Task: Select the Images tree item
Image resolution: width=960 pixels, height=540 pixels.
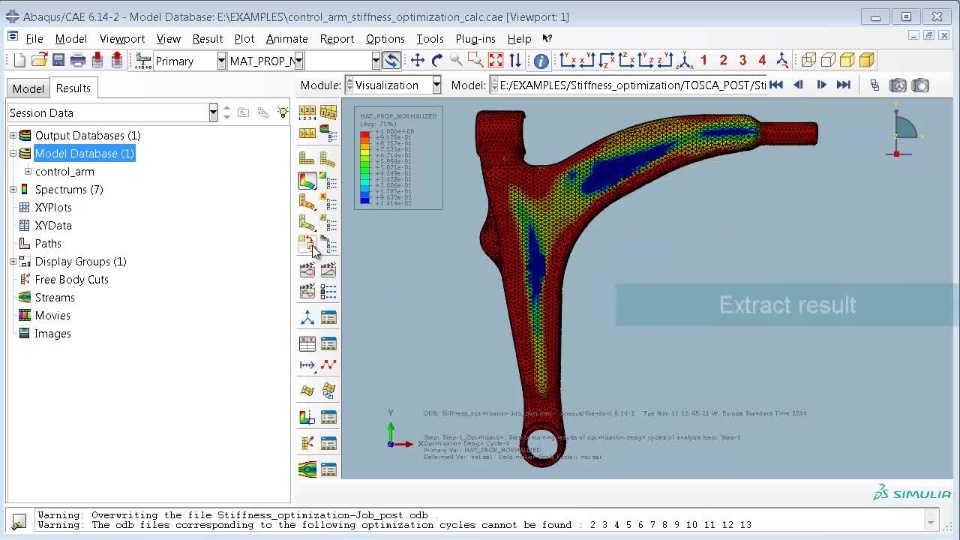Action: [53, 334]
